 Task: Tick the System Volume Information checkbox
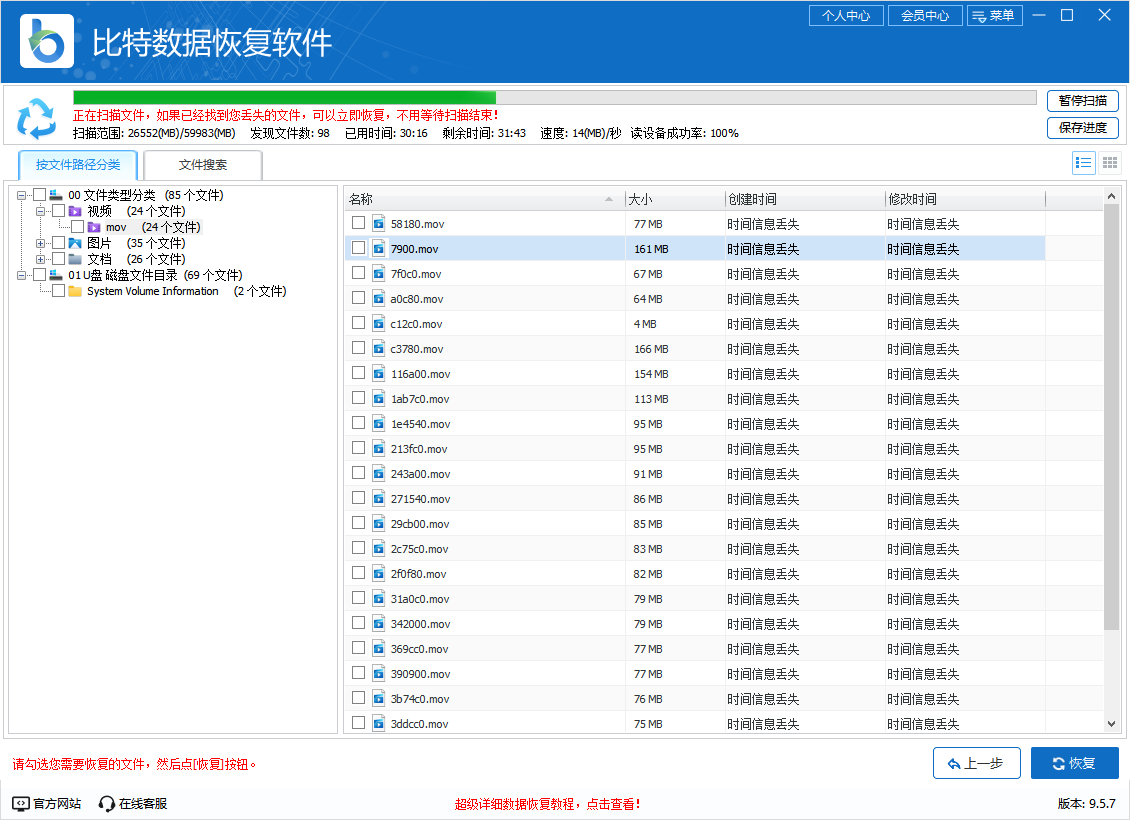pyautogui.click(x=59, y=290)
